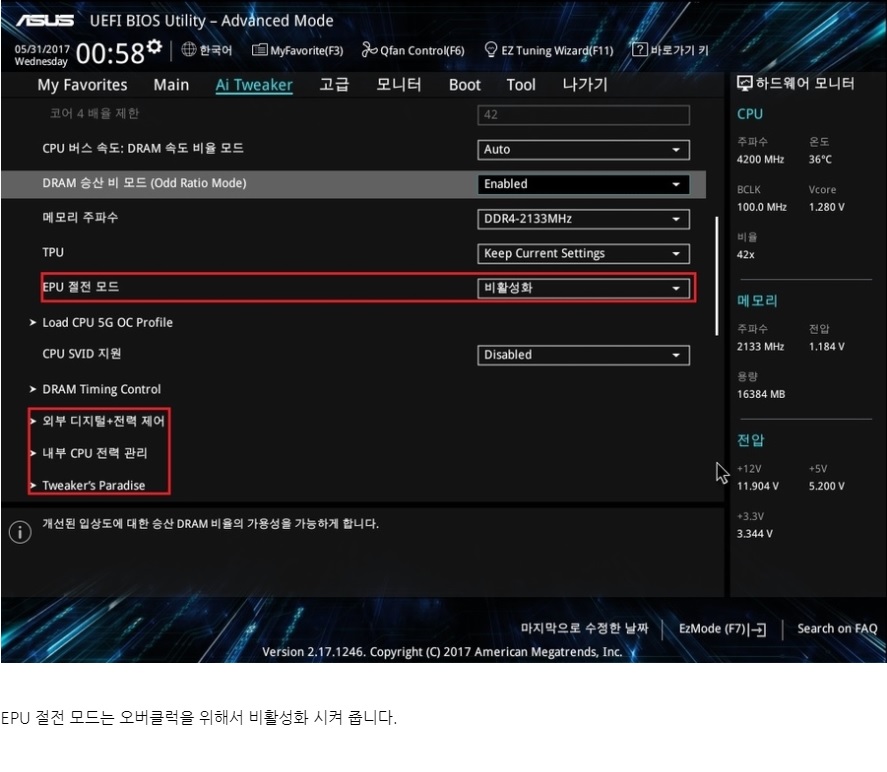Select the Ai Tweaker tab
Image resolution: width=887 pixels, height=772 pixels.
(254, 85)
